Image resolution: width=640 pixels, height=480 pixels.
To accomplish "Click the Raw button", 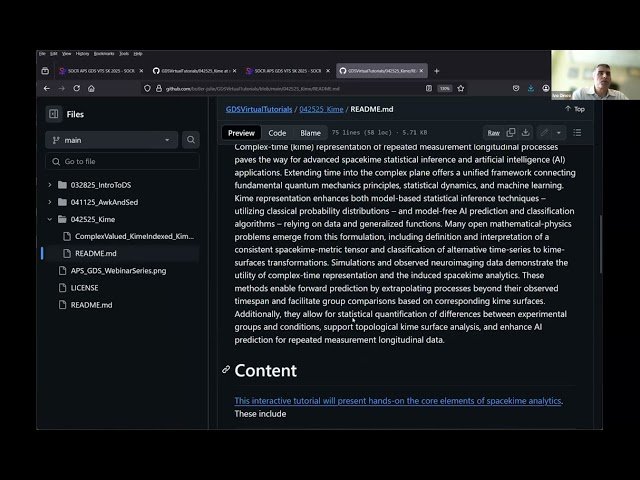I will 493,132.
